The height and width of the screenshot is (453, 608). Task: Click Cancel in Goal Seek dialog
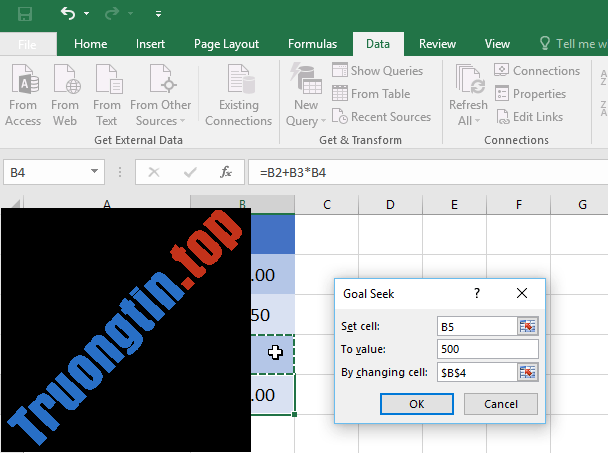[501, 404]
